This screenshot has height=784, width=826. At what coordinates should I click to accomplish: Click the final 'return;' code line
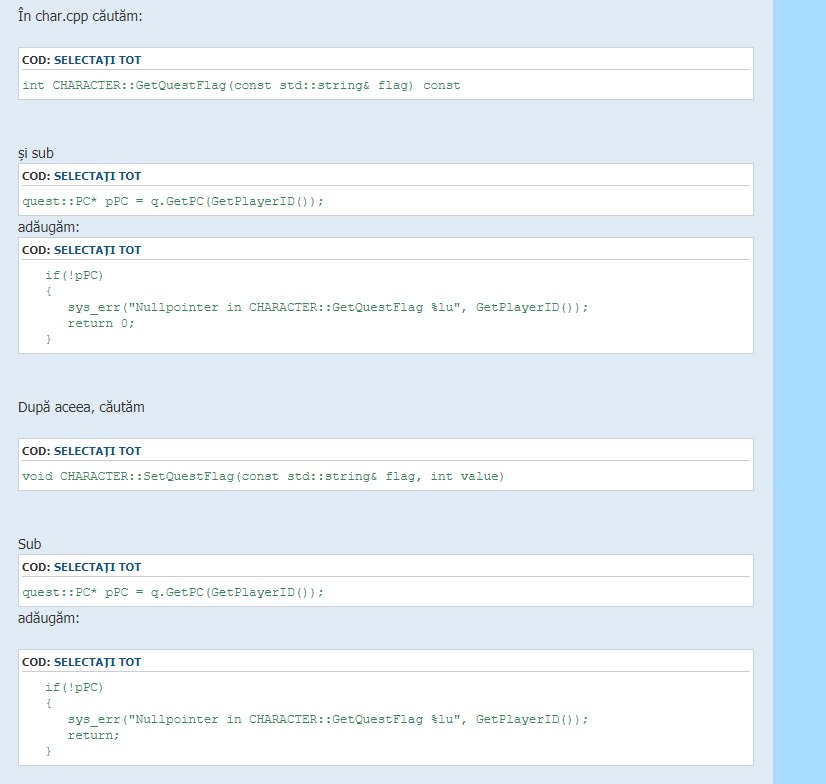point(93,735)
